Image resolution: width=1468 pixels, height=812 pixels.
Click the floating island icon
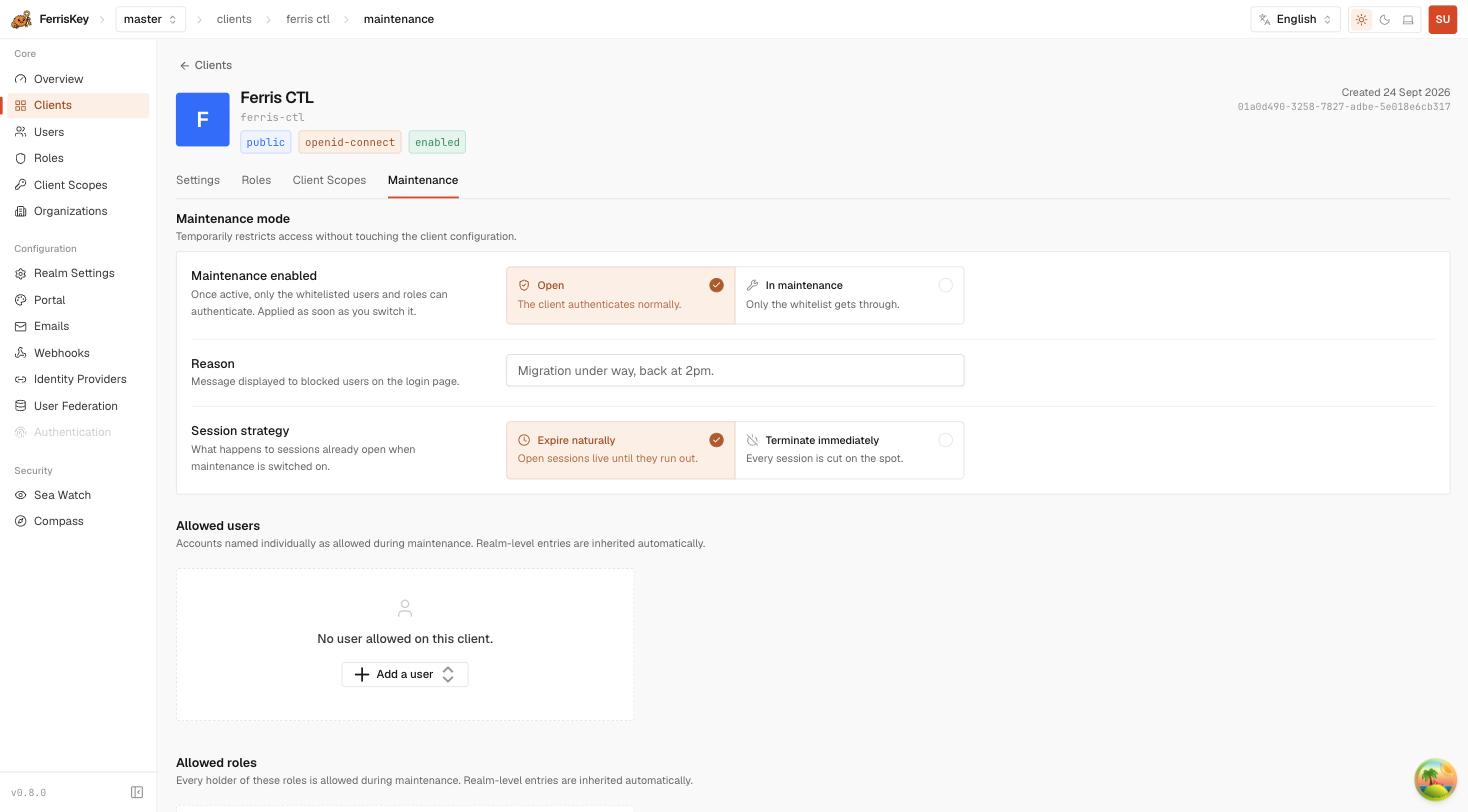[1435, 780]
